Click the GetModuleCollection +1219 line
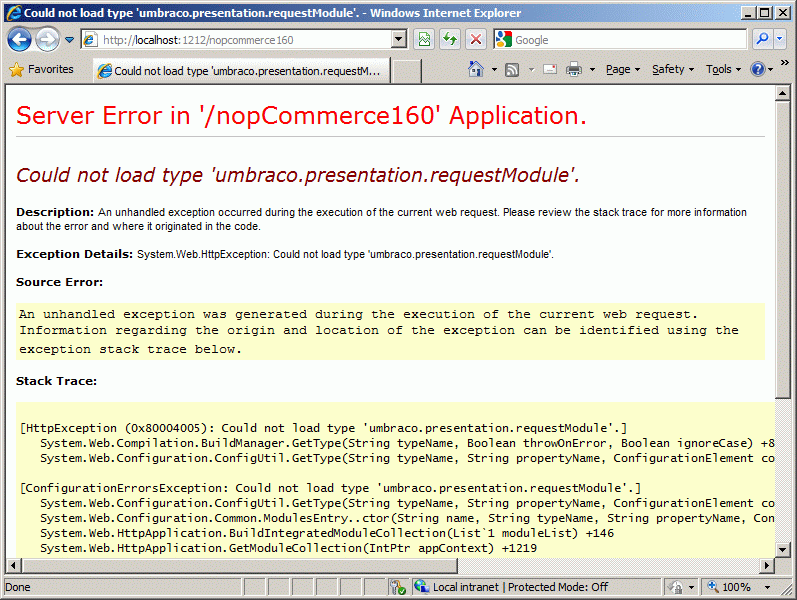 pyautogui.click(x=288, y=548)
